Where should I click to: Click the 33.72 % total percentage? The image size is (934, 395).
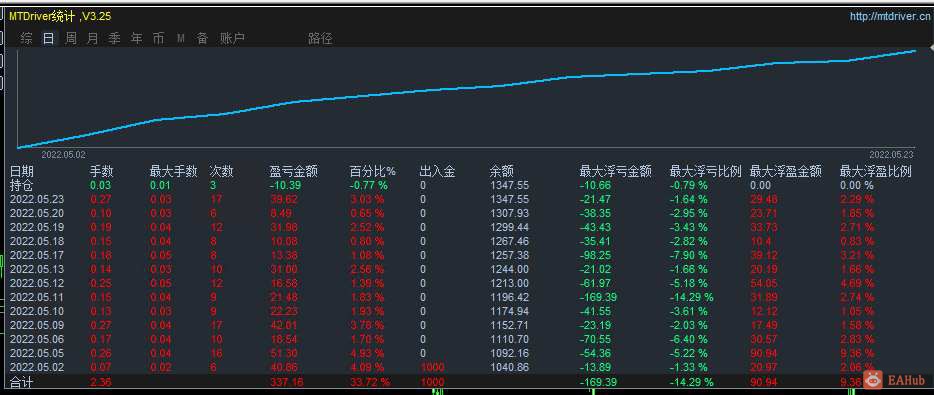370,382
